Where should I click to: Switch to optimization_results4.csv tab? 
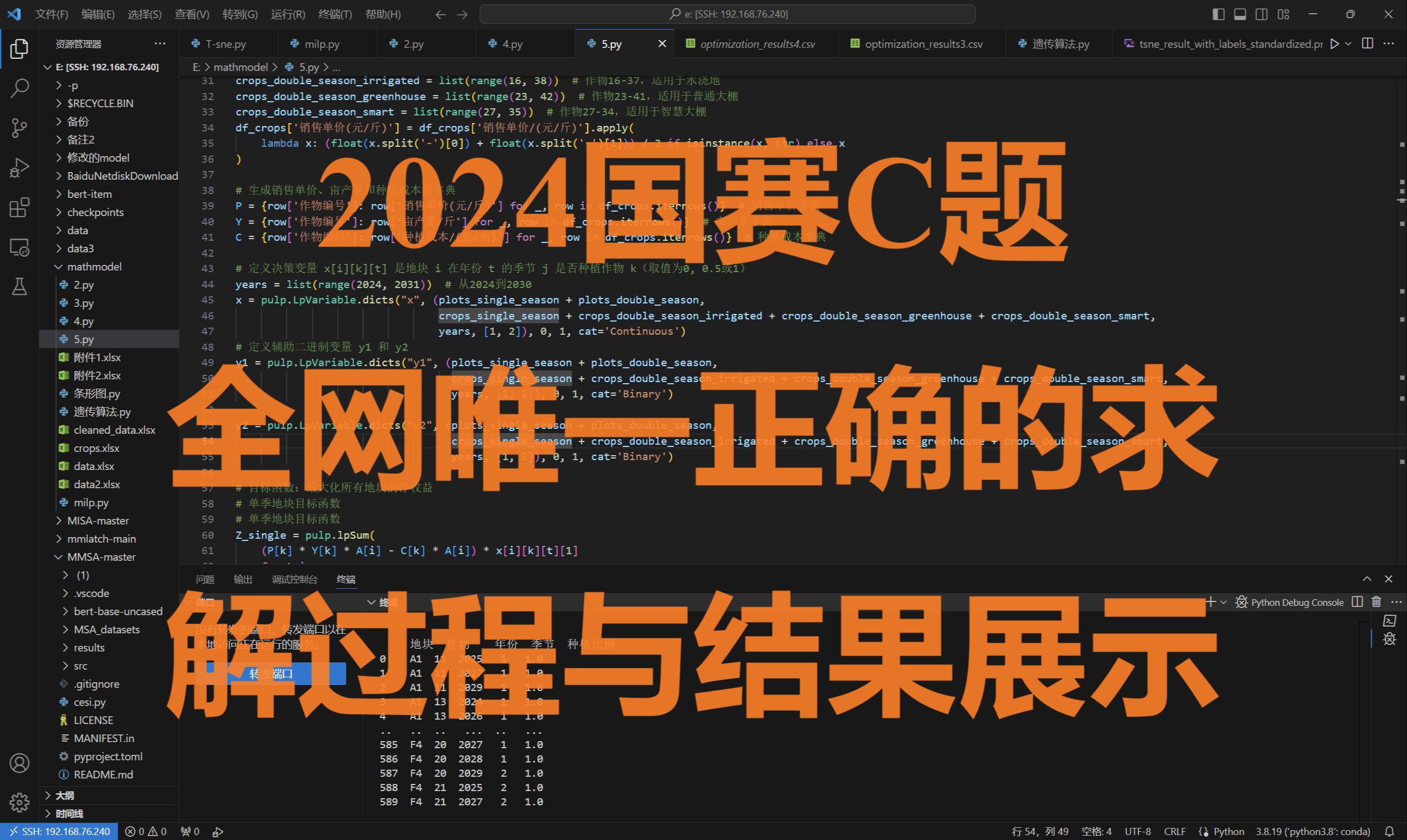(756, 43)
